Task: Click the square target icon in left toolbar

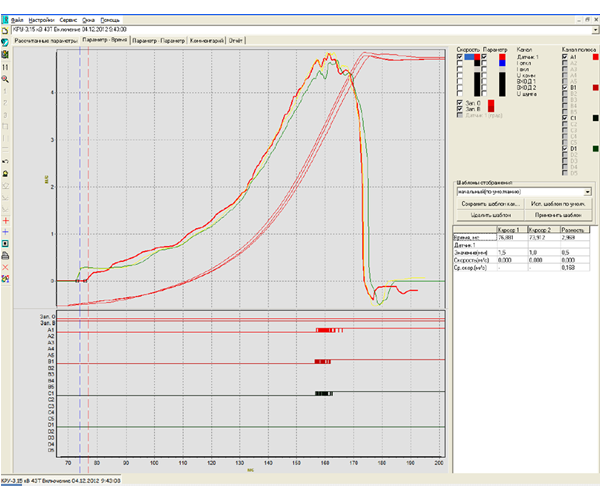Action: tap(5, 244)
